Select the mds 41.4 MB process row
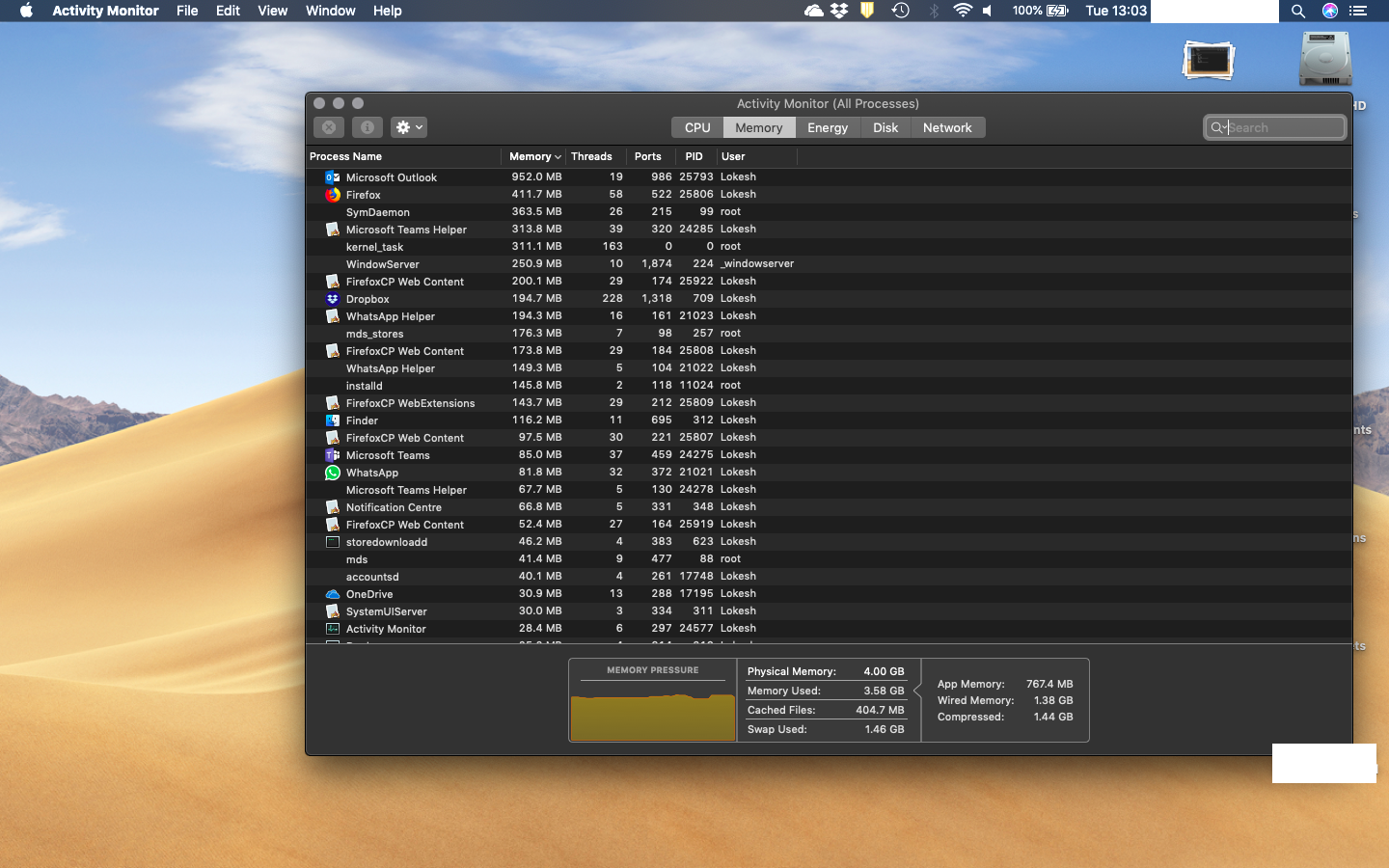1389x868 pixels. click(829, 559)
